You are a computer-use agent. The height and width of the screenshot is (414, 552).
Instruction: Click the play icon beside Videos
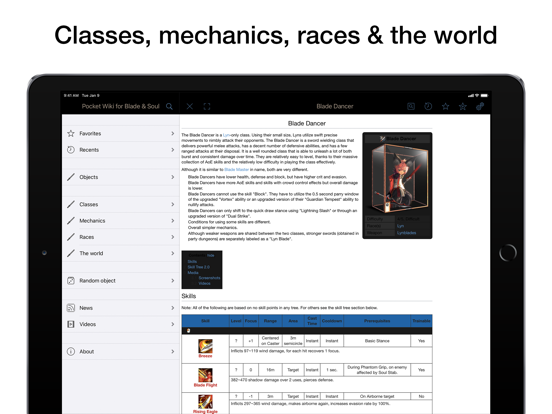coord(71,324)
